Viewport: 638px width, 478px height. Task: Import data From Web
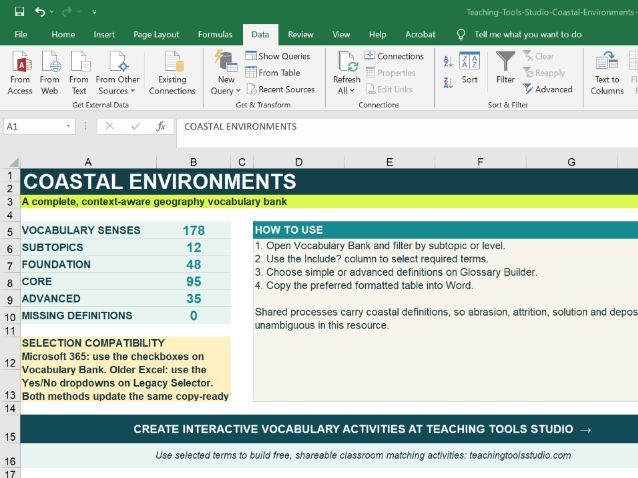click(x=50, y=73)
